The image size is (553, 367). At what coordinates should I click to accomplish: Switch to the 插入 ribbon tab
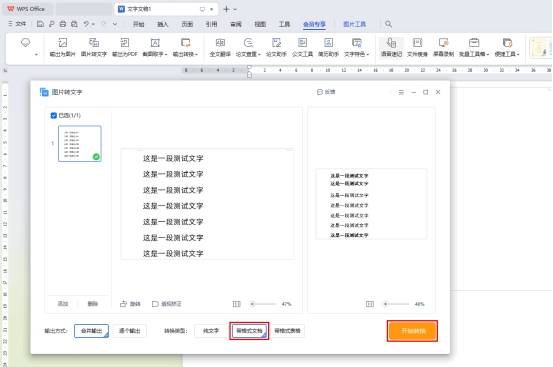pos(163,24)
